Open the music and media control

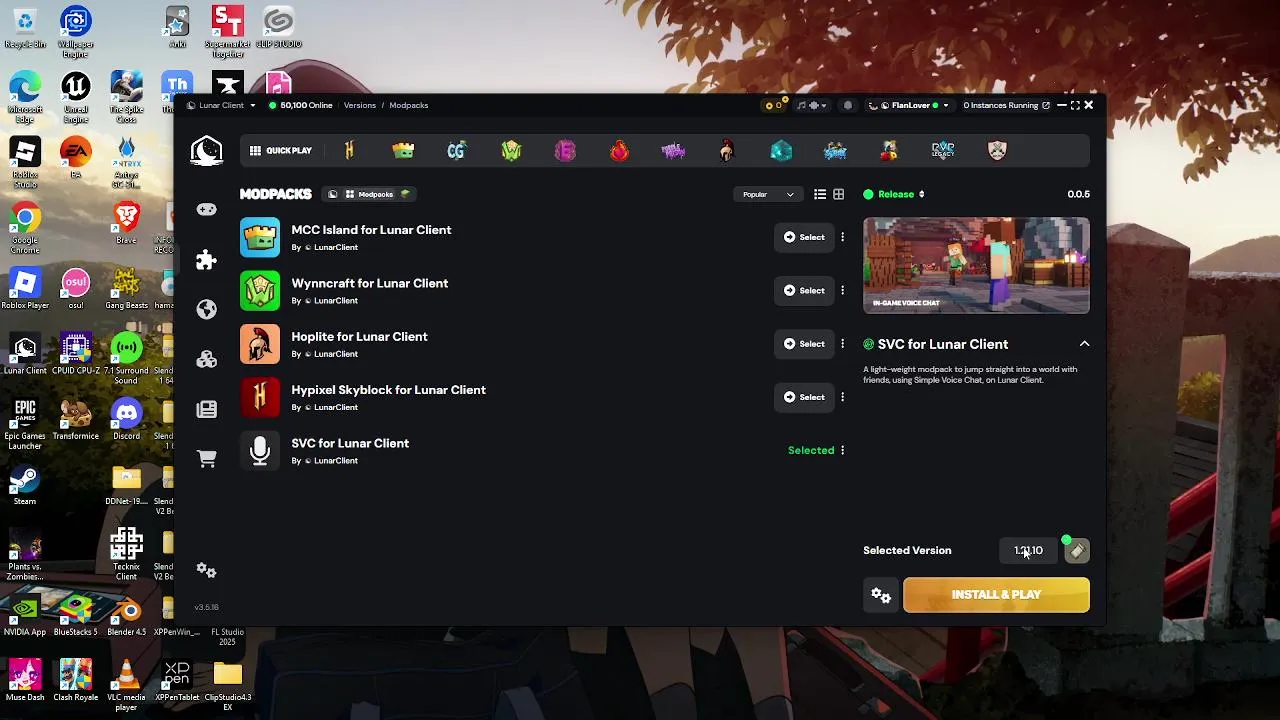pos(813,105)
